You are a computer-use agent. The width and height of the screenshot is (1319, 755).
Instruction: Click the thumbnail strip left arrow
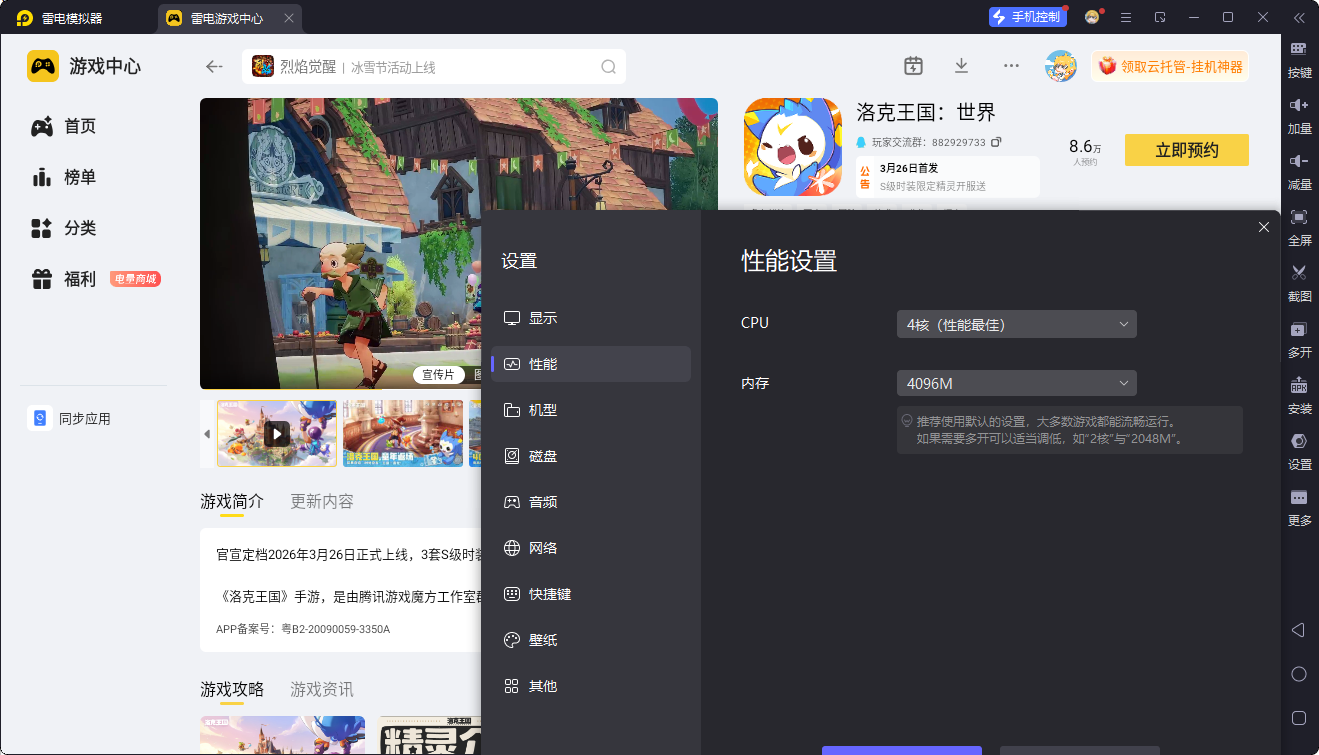coord(207,434)
